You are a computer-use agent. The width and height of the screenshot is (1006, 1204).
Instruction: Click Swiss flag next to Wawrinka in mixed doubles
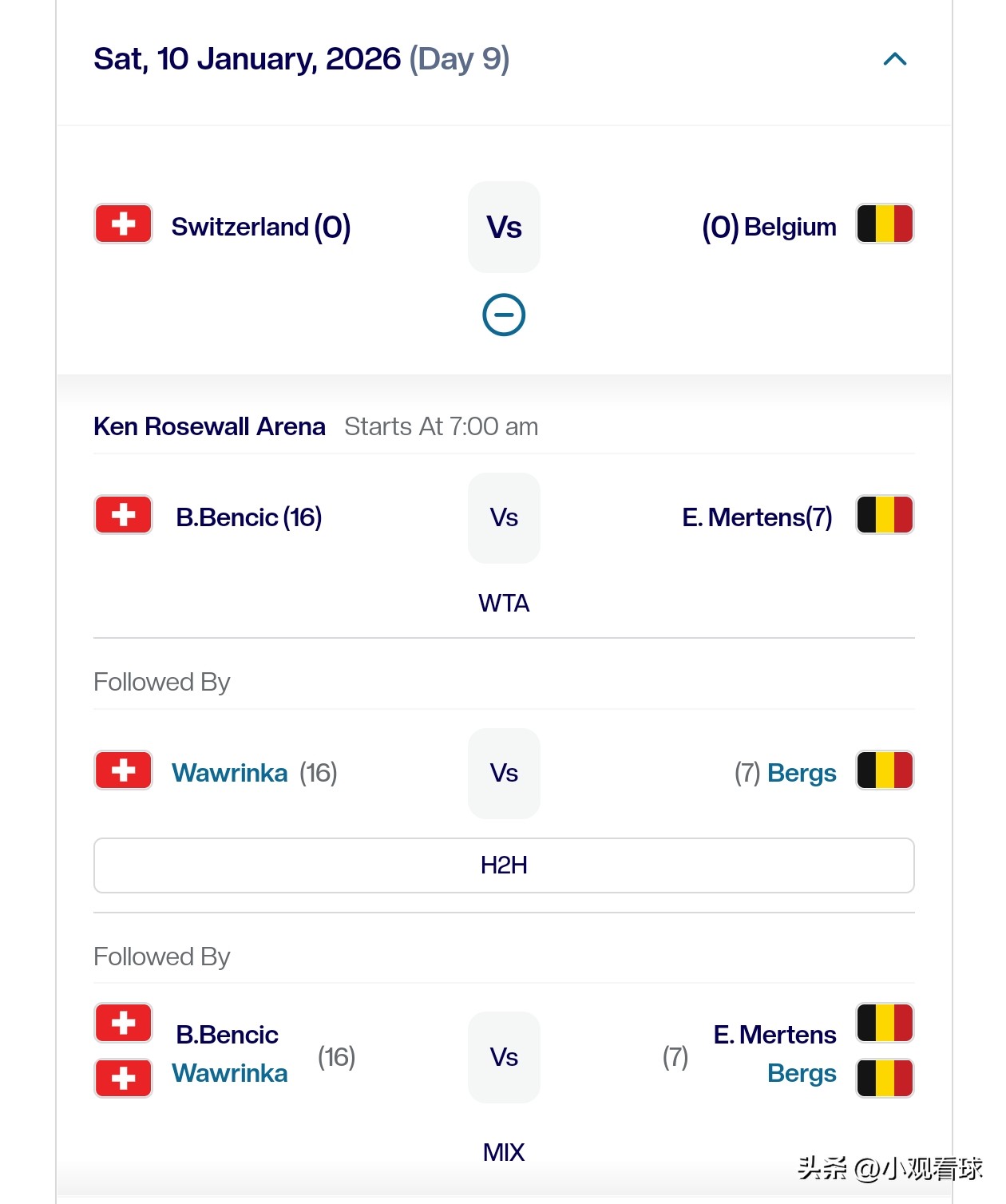[123, 1078]
